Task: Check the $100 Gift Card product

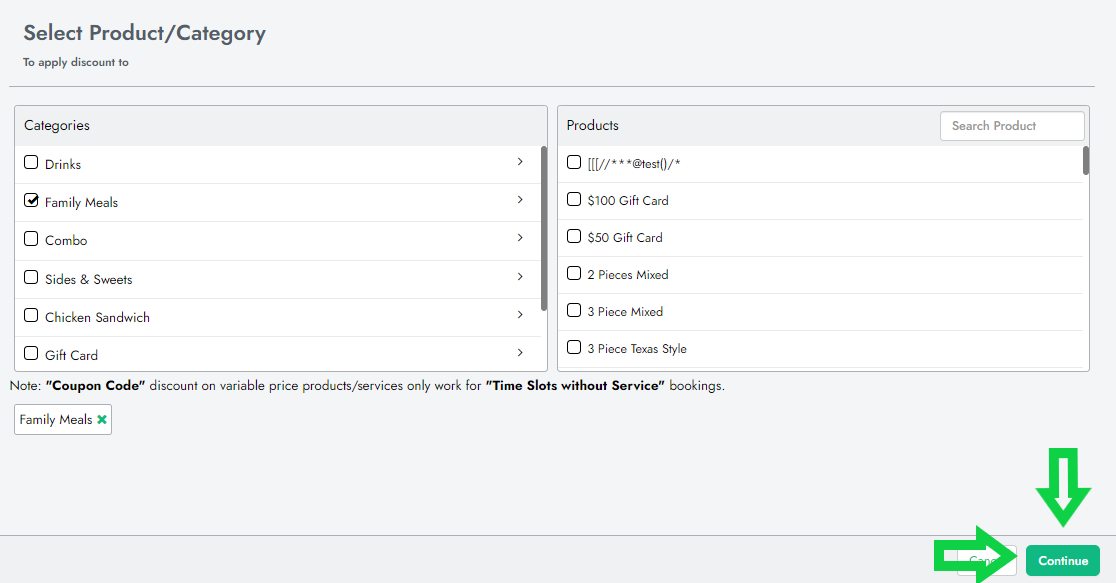Action: 574,200
